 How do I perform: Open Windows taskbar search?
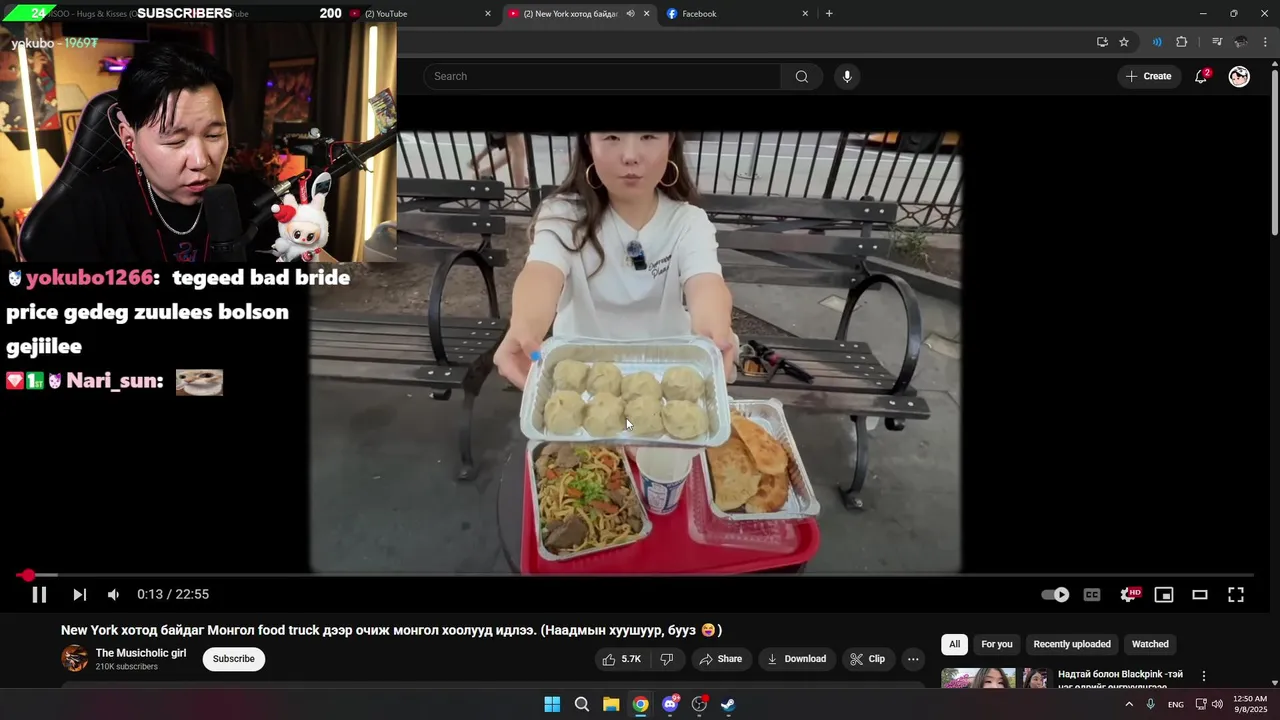coord(582,704)
